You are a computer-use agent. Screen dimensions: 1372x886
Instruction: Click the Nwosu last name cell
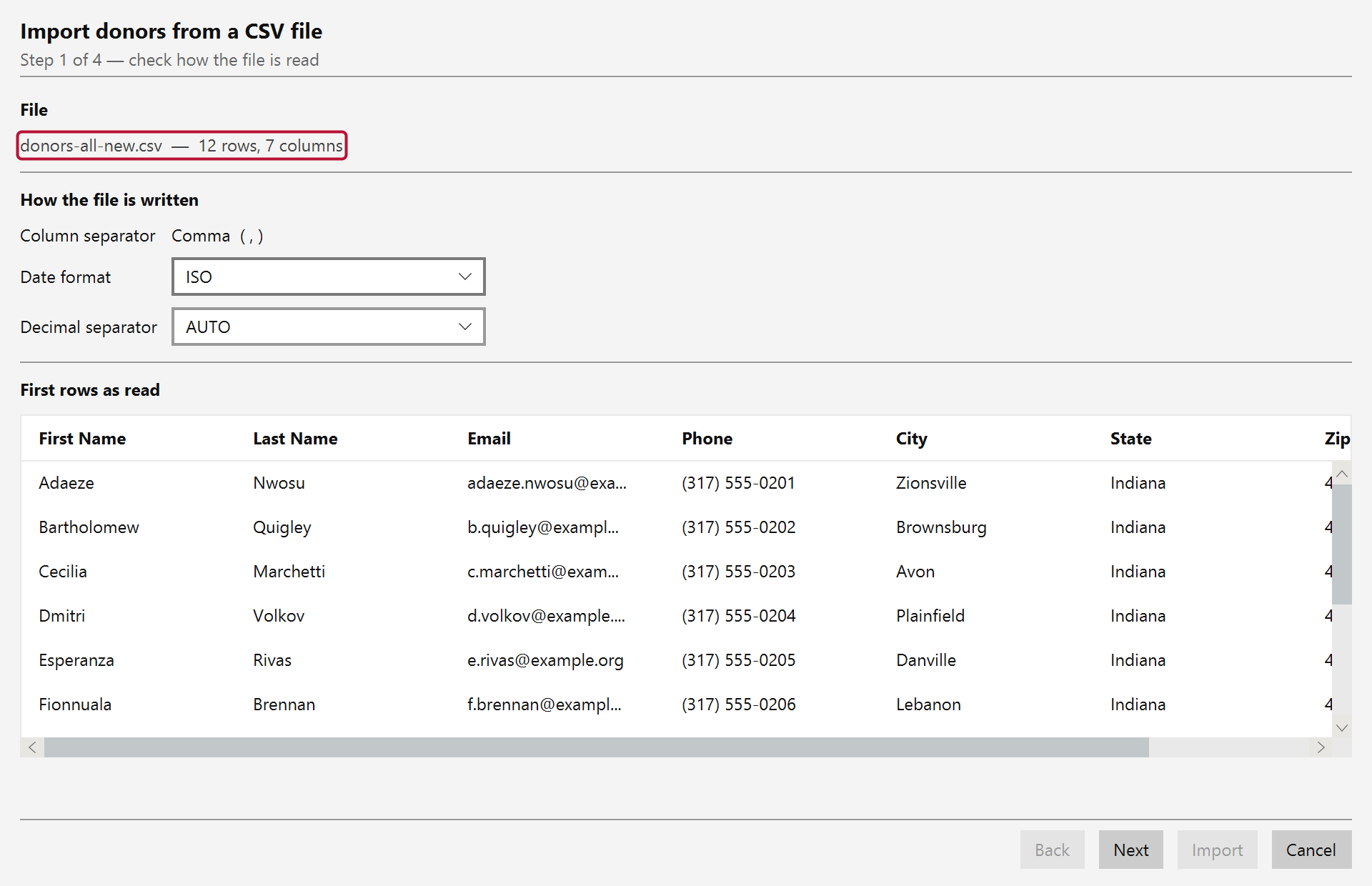click(x=279, y=483)
